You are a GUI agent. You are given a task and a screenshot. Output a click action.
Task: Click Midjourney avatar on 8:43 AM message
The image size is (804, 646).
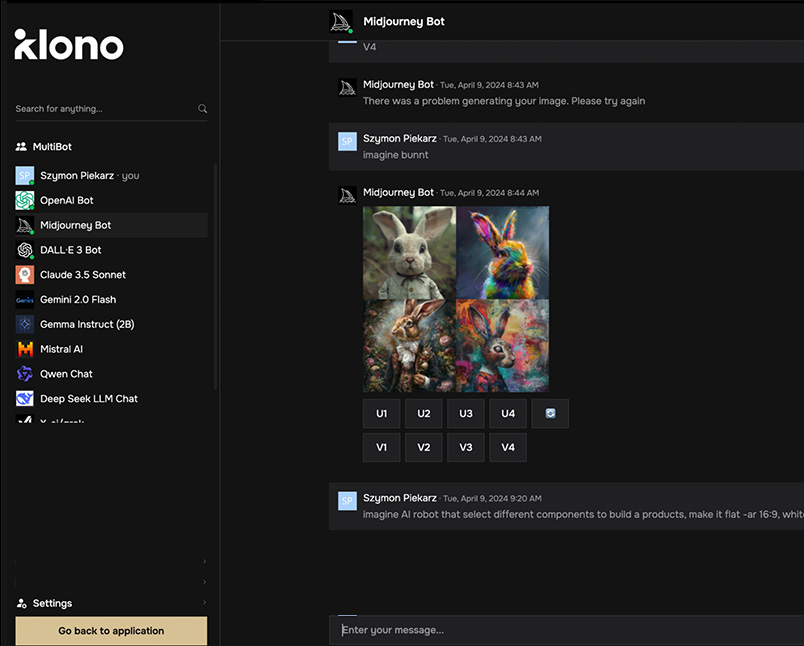(347, 87)
